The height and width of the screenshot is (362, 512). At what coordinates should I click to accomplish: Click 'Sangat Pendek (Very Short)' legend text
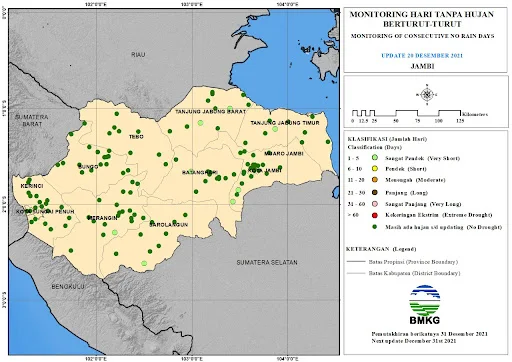[x=422, y=158]
